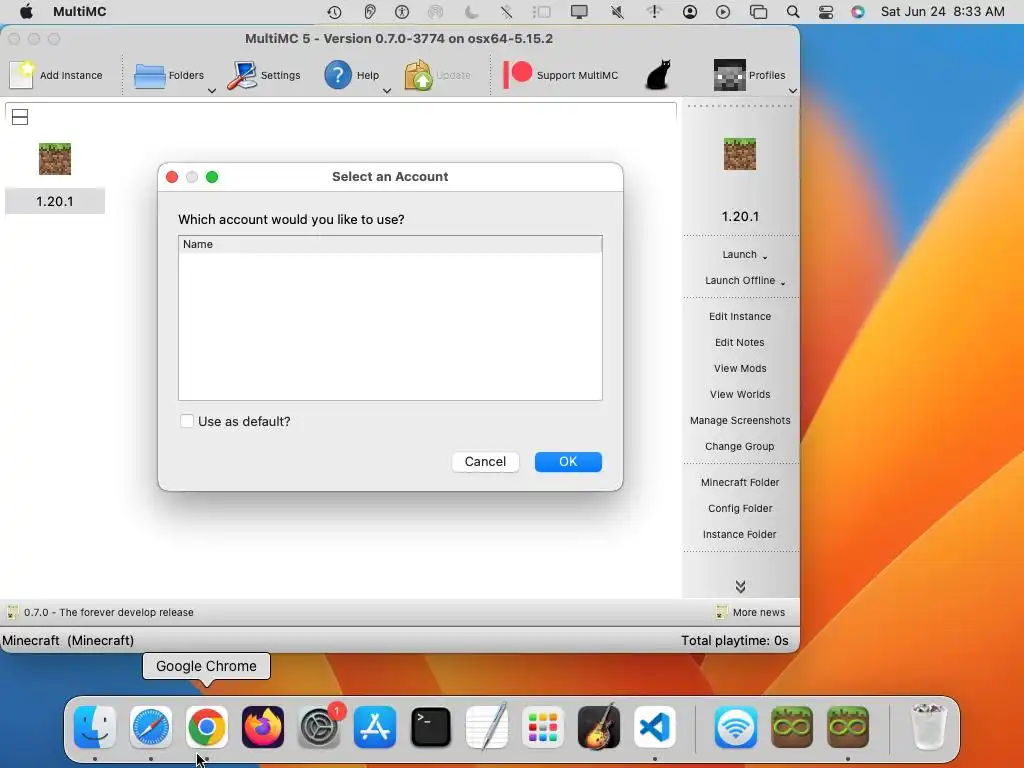Select the 1.20.1 instance grass block icon
The image size is (1024, 768).
(x=55, y=159)
